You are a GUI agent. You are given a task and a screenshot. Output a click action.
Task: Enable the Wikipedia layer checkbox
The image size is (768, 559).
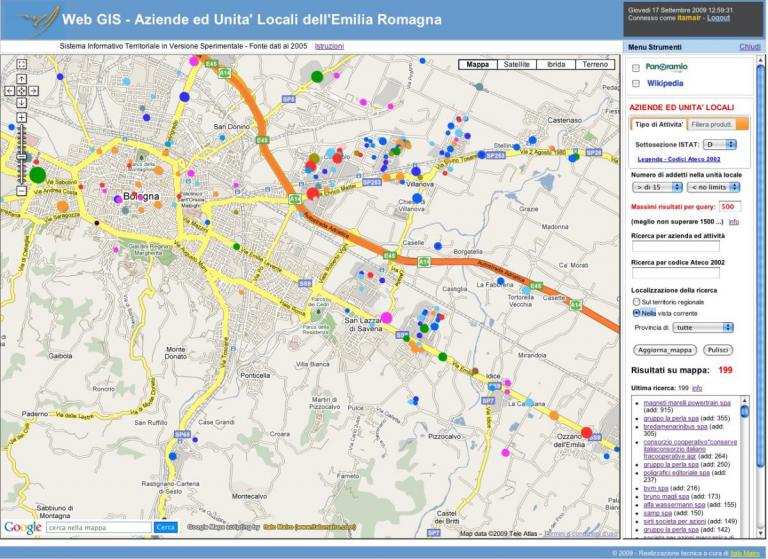(636, 84)
